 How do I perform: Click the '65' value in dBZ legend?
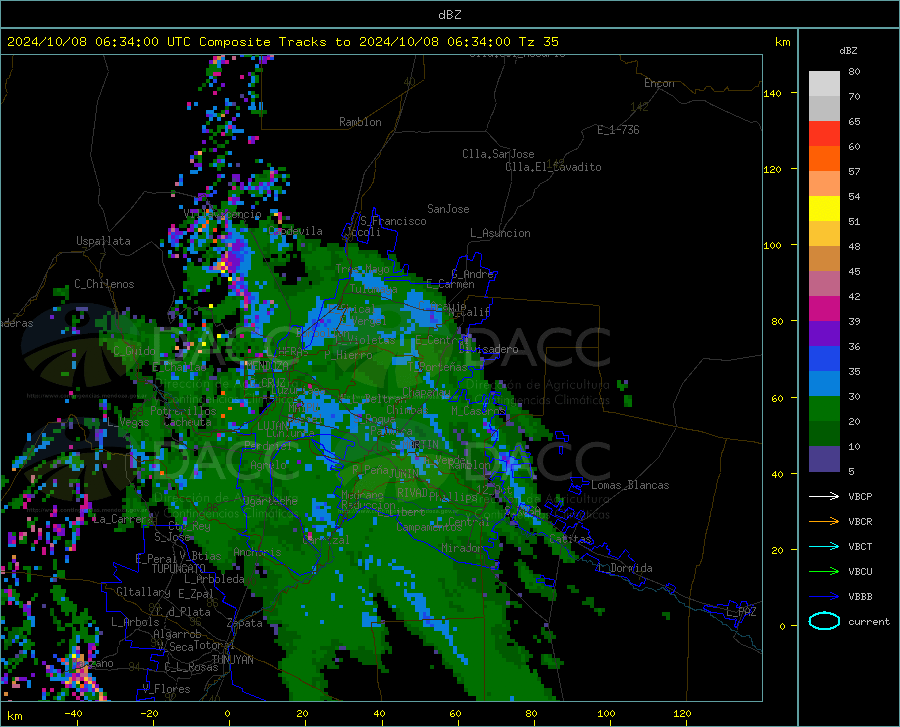[x=854, y=121]
